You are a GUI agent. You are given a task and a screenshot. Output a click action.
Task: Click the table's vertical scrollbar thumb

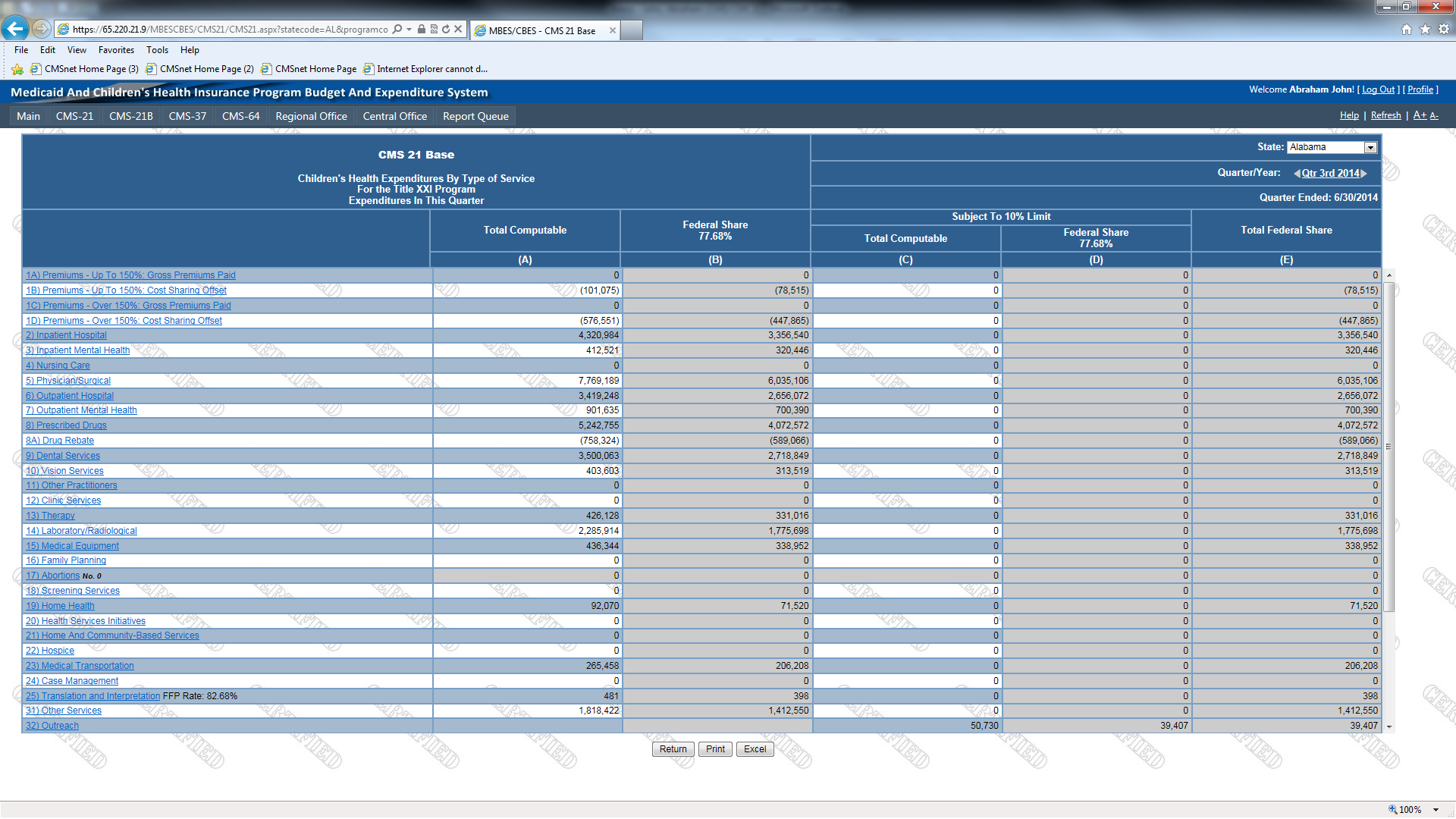tap(1389, 446)
